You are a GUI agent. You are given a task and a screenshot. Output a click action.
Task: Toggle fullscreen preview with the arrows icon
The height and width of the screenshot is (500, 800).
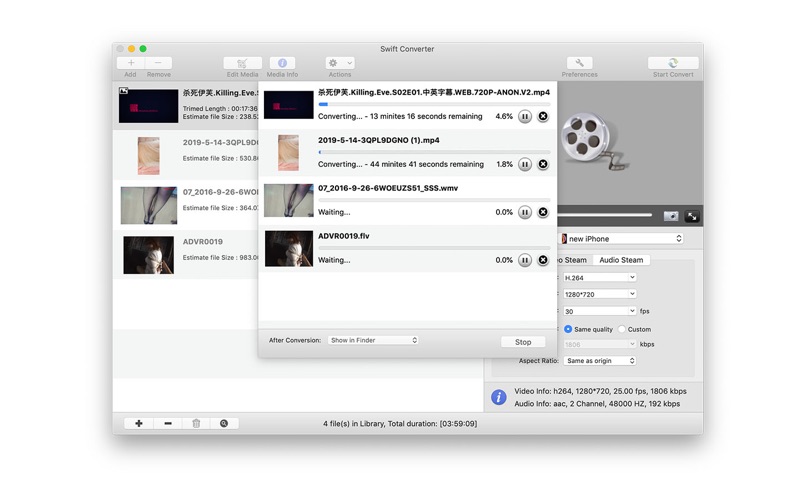pos(692,216)
